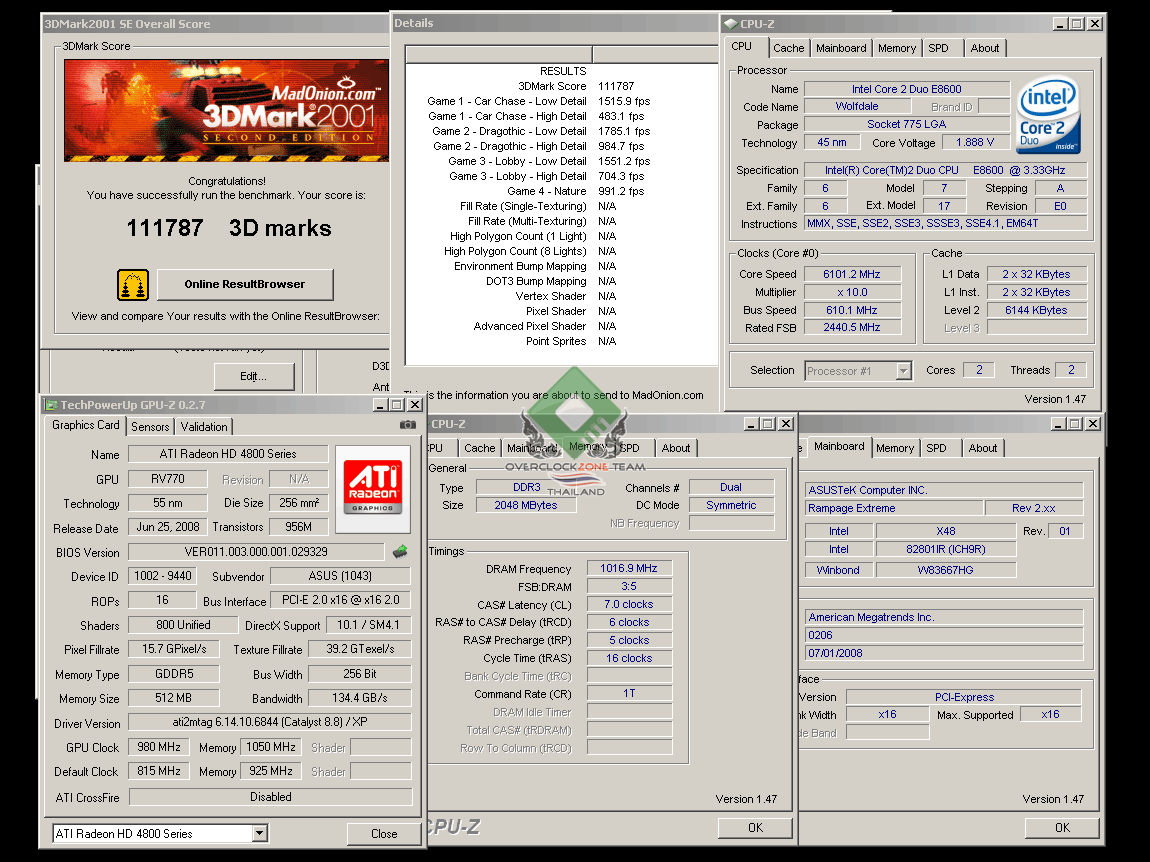
Task: Click the BIOS Version field in GPU-Z
Action: [x=256, y=552]
